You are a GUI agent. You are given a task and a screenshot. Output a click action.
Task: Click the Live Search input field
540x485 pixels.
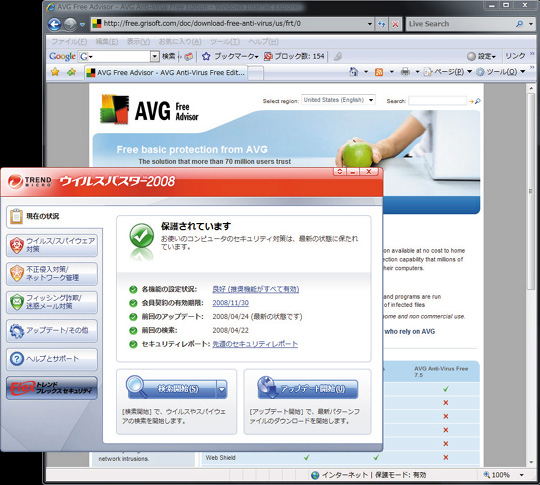pyautogui.click(x=460, y=24)
